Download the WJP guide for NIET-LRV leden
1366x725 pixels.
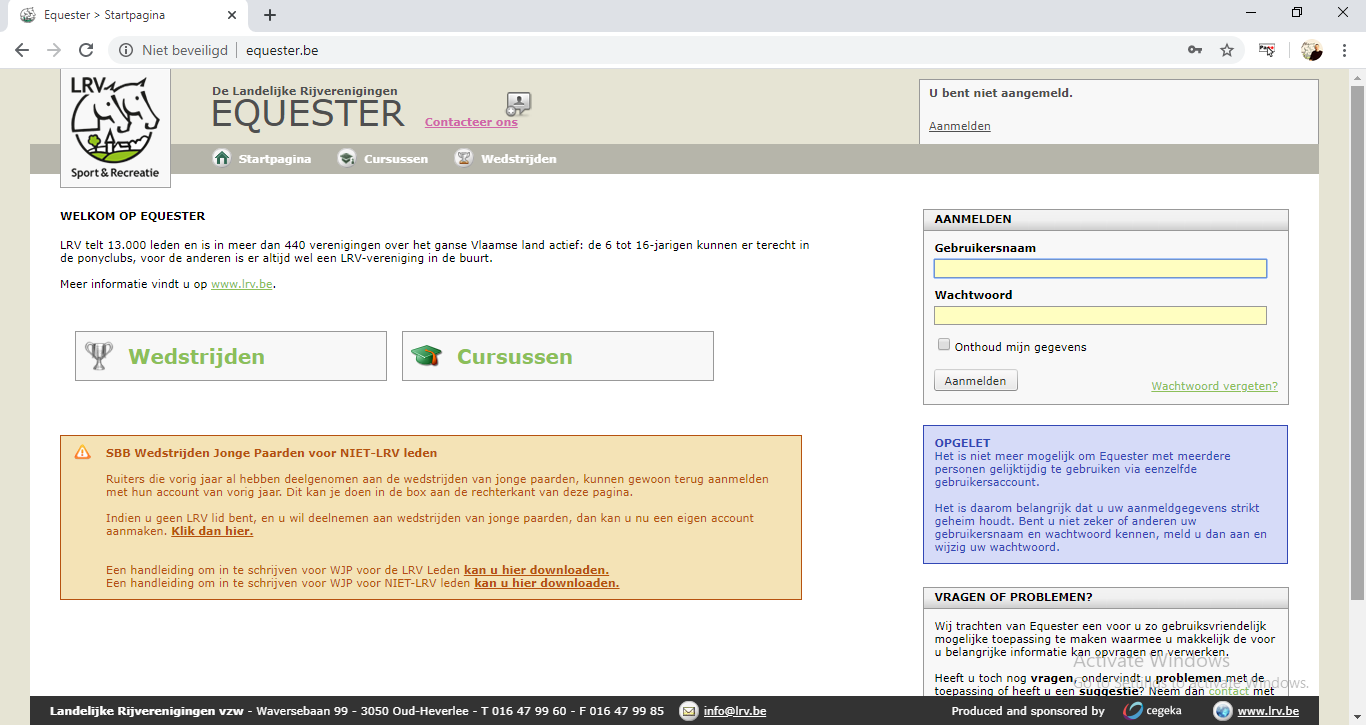click(x=547, y=583)
